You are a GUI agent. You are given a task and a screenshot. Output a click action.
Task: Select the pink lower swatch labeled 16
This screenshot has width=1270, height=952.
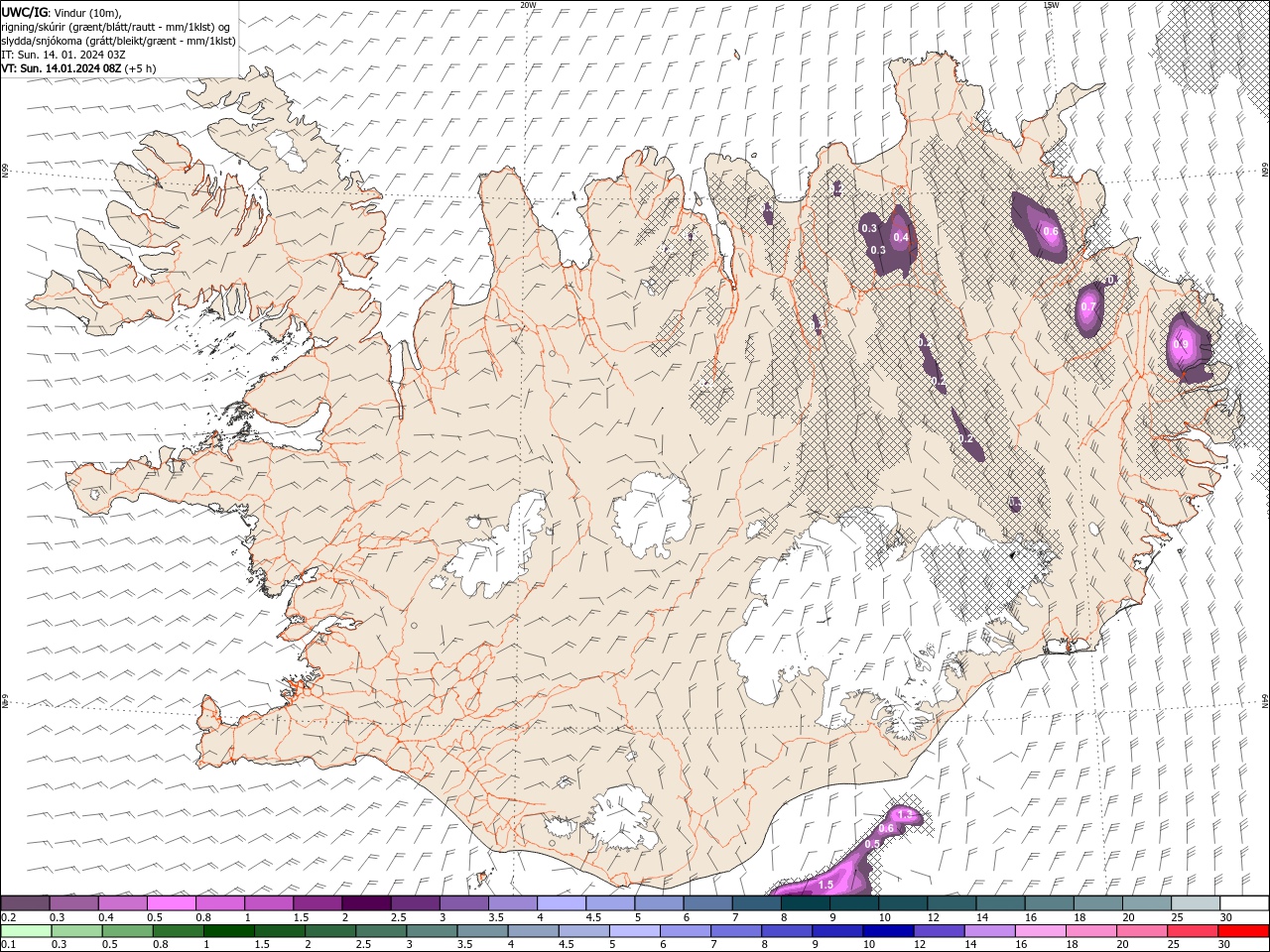[x=1040, y=931]
